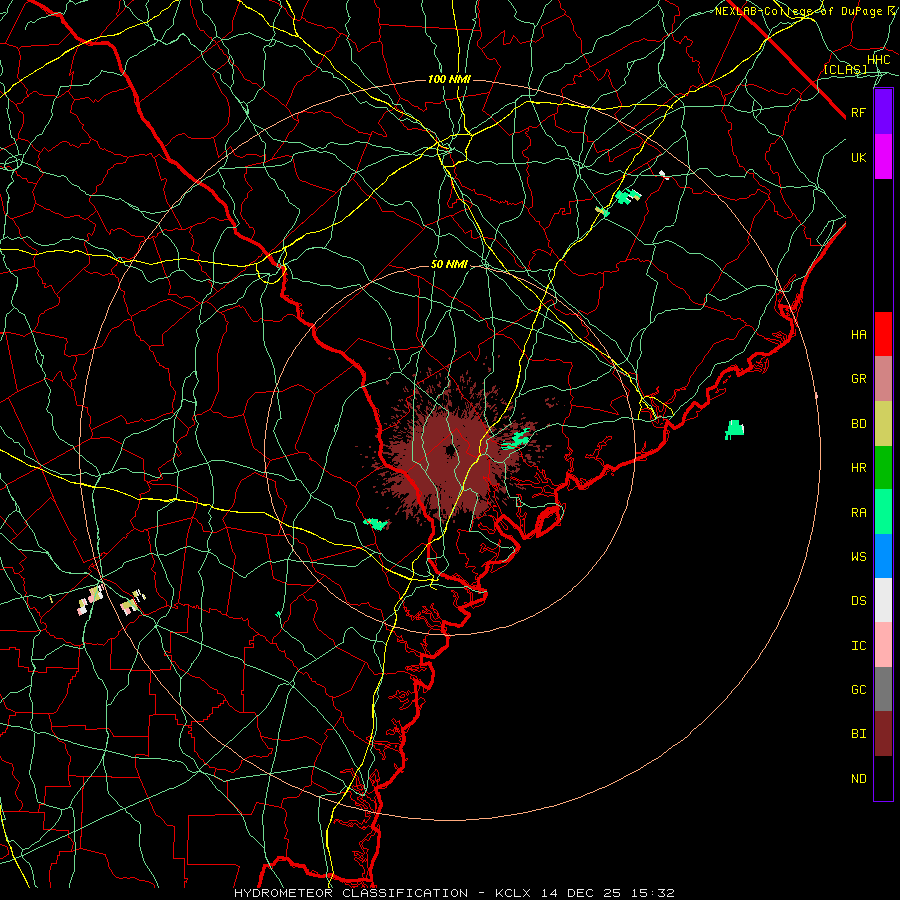
Task: Select the blue WS legend swatch
Action: point(883,556)
